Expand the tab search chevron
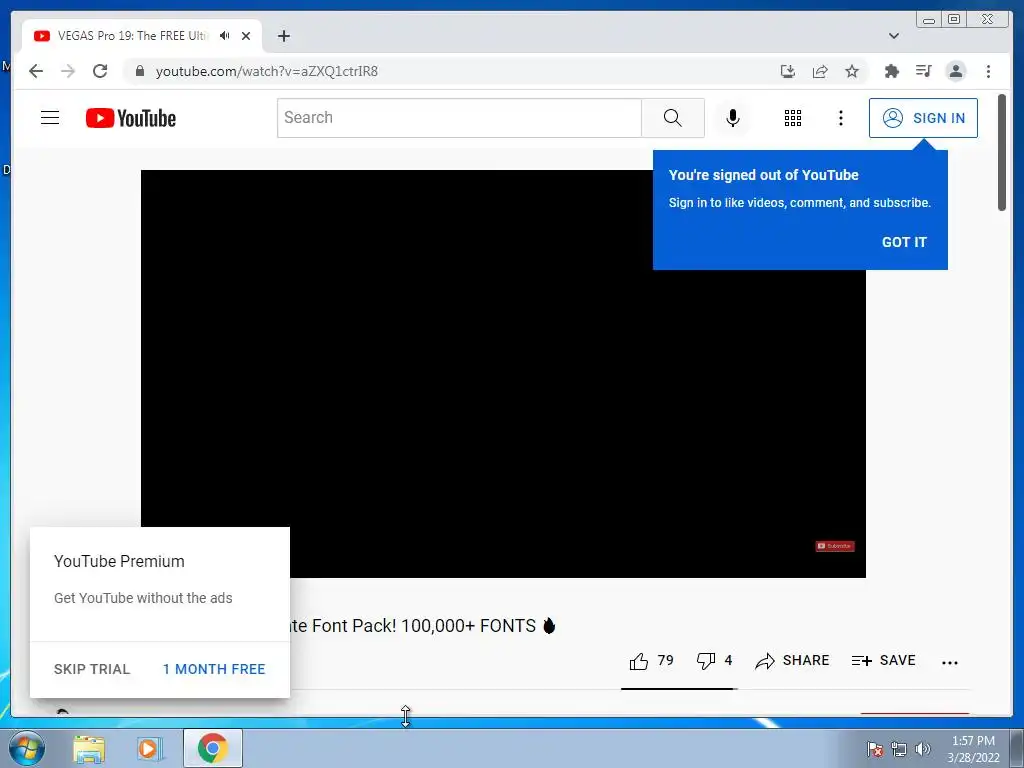Image resolution: width=1024 pixels, height=768 pixels. (894, 36)
